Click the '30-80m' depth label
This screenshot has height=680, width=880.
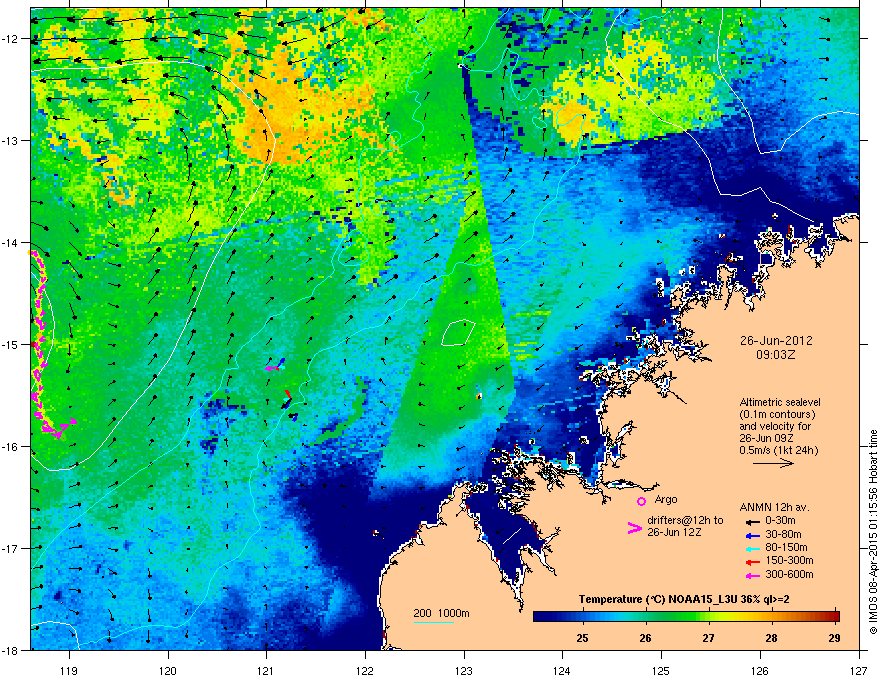pyautogui.click(x=783, y=534)
